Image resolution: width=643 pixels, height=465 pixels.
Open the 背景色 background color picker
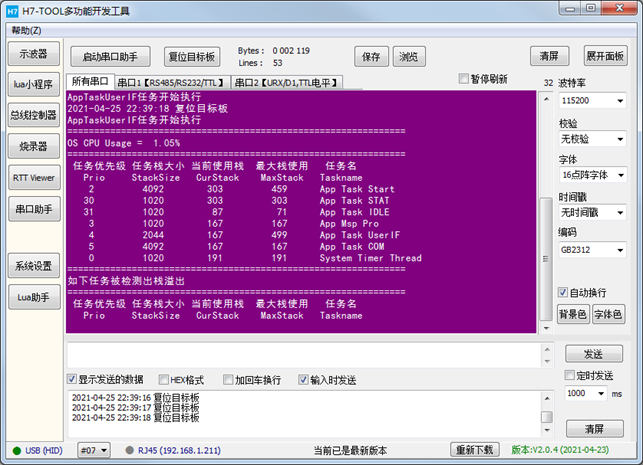click(573, 315)
